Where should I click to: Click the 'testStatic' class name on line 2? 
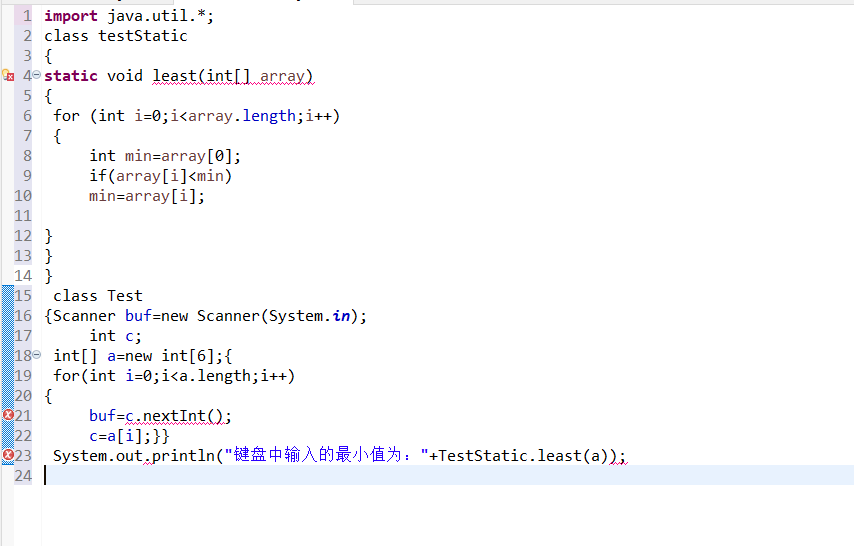[x=143, y=36]
